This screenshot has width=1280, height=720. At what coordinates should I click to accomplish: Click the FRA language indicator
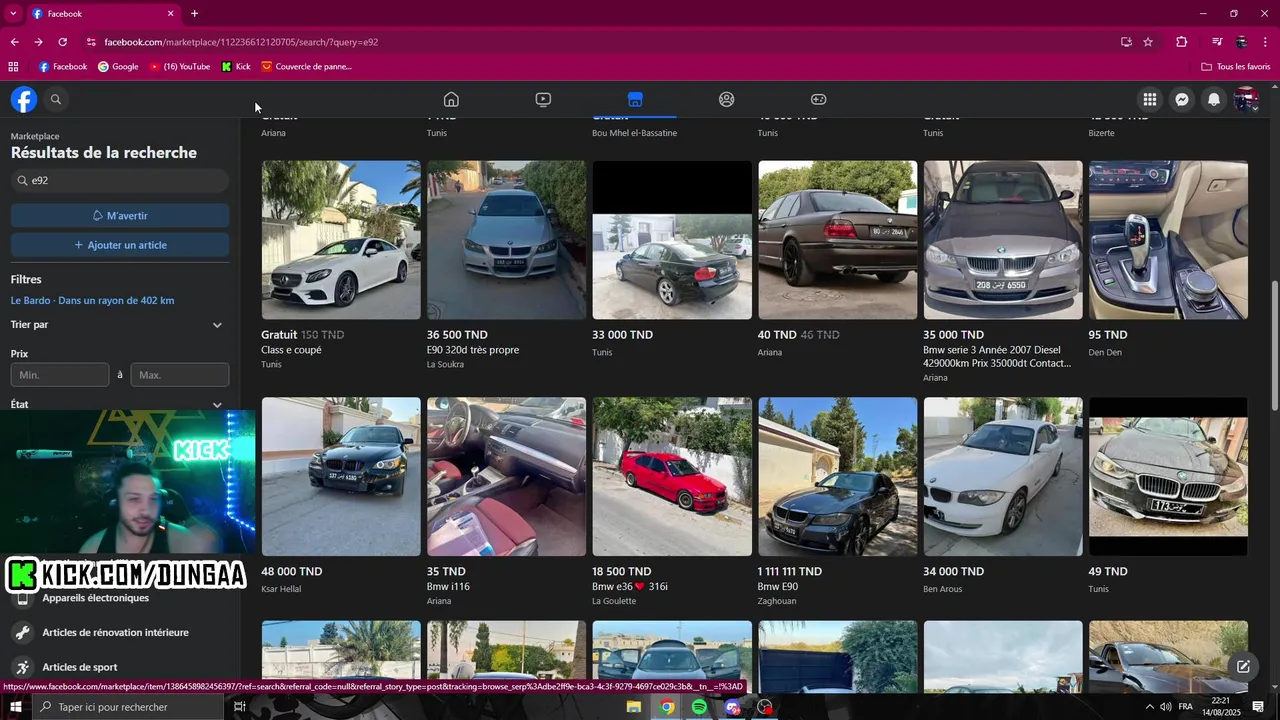click(x=1186, y=707)
